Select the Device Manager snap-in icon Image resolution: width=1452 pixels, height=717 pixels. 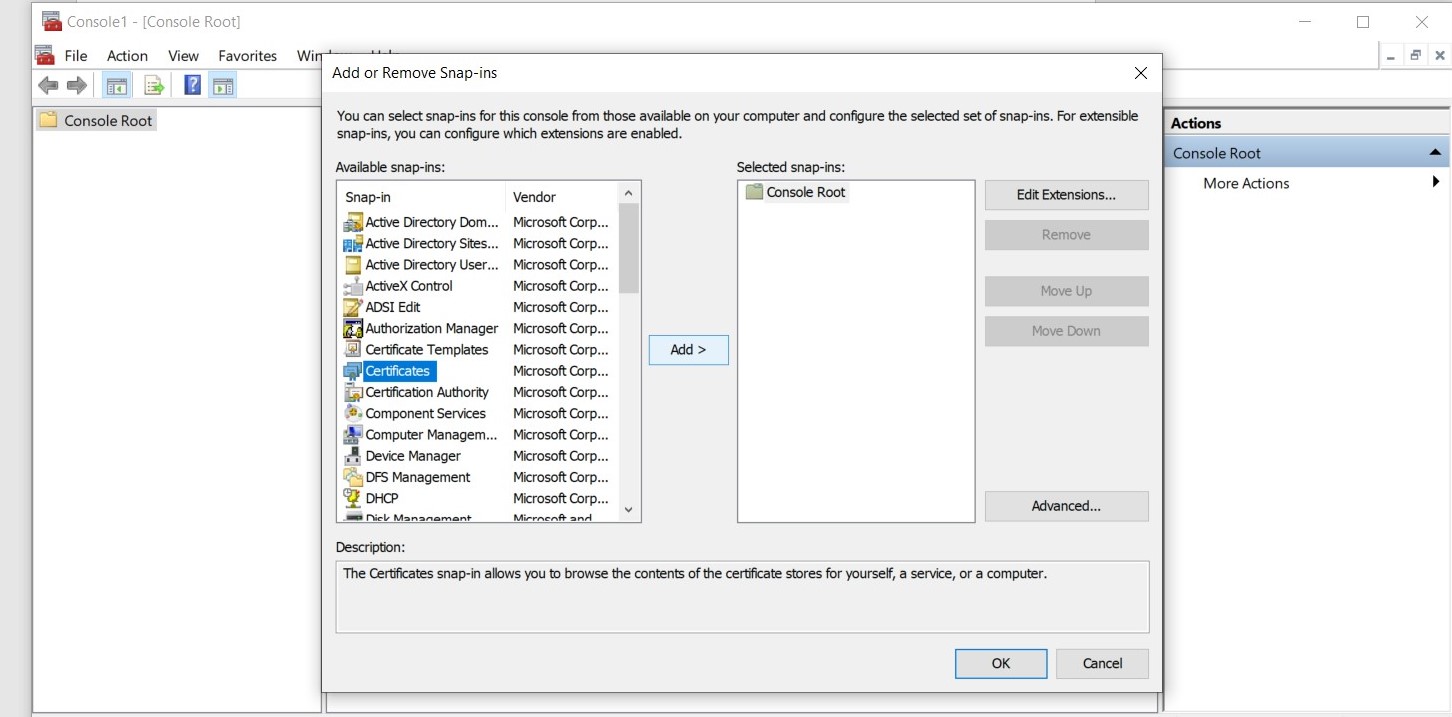pyautogui.click(x=352, y=456)
